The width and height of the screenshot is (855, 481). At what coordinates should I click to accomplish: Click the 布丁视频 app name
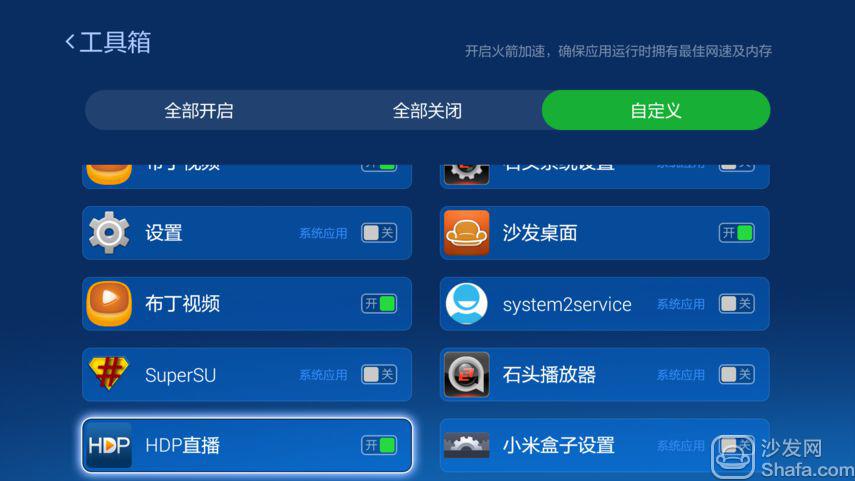click(182, 304)
